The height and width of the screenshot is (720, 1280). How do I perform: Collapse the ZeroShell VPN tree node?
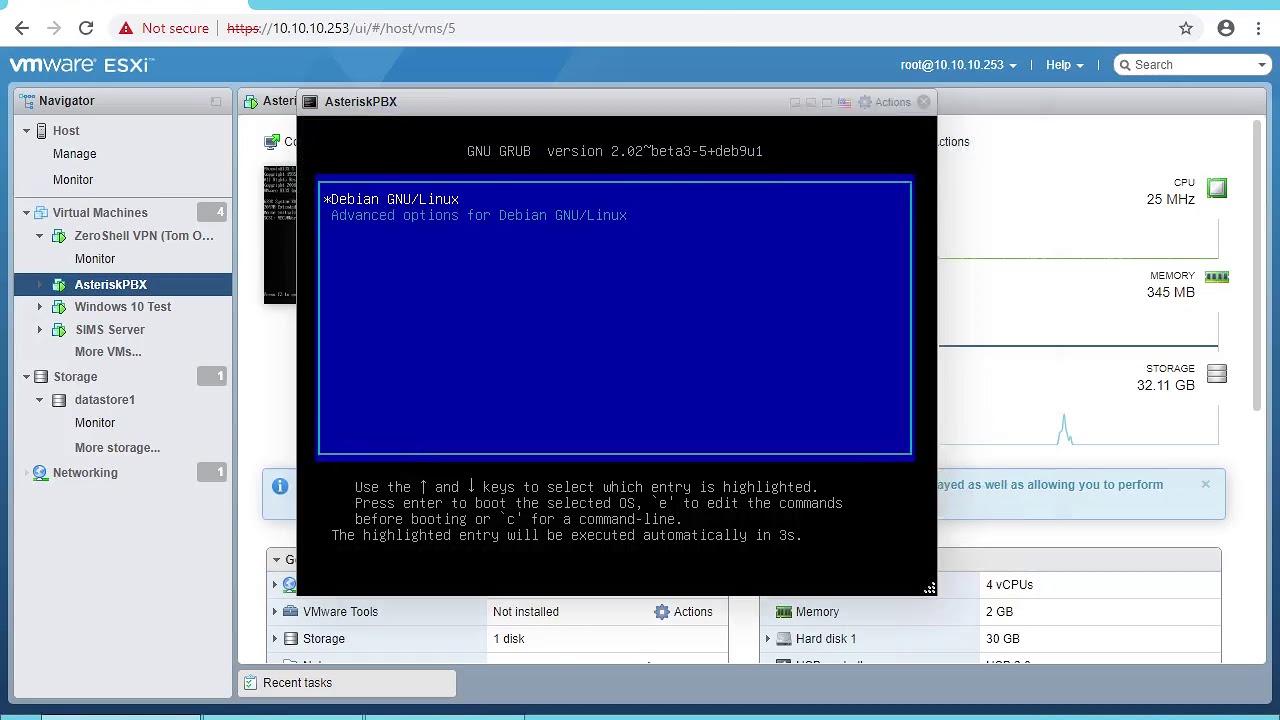(x=40, y=236)
